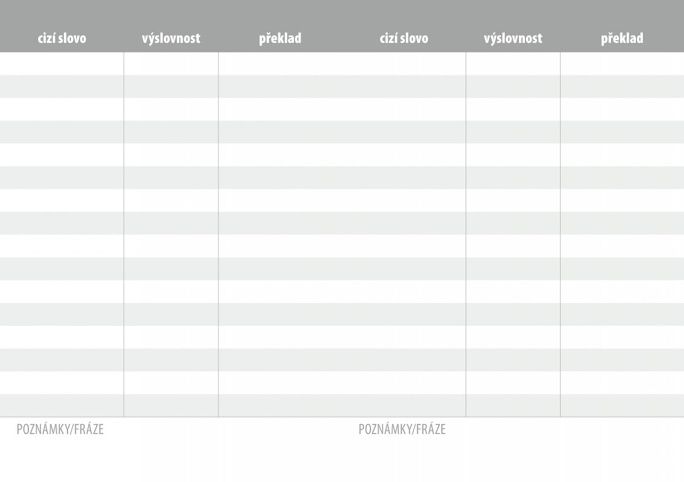The width and height of the screenshot is (684, 482).
Task: Select the right "POZNÁMKY/FRÁZE" notes label
Action: 402,430
